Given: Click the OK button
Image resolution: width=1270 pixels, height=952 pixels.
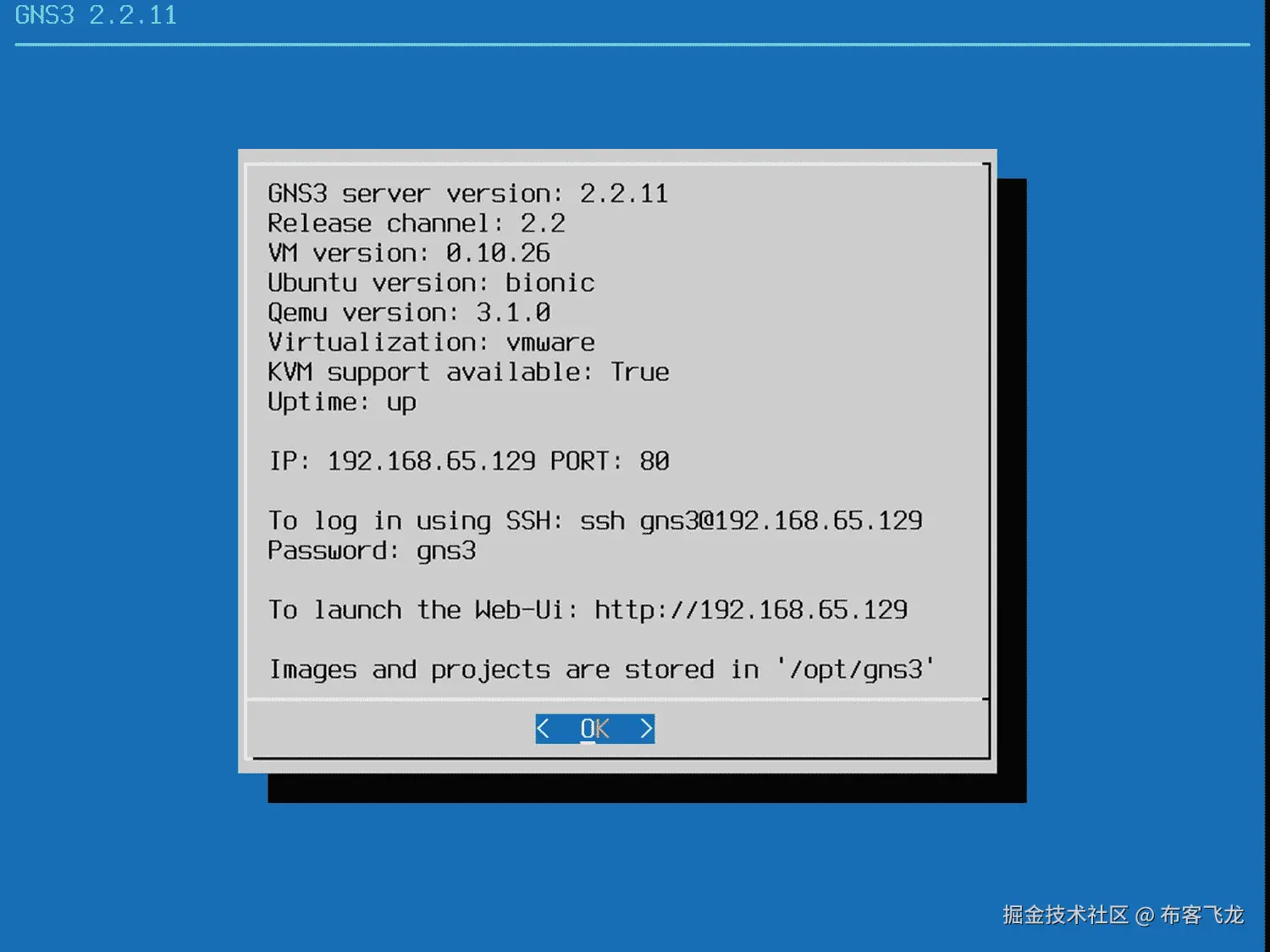Looking at the screenshot, I should point(594,729).
